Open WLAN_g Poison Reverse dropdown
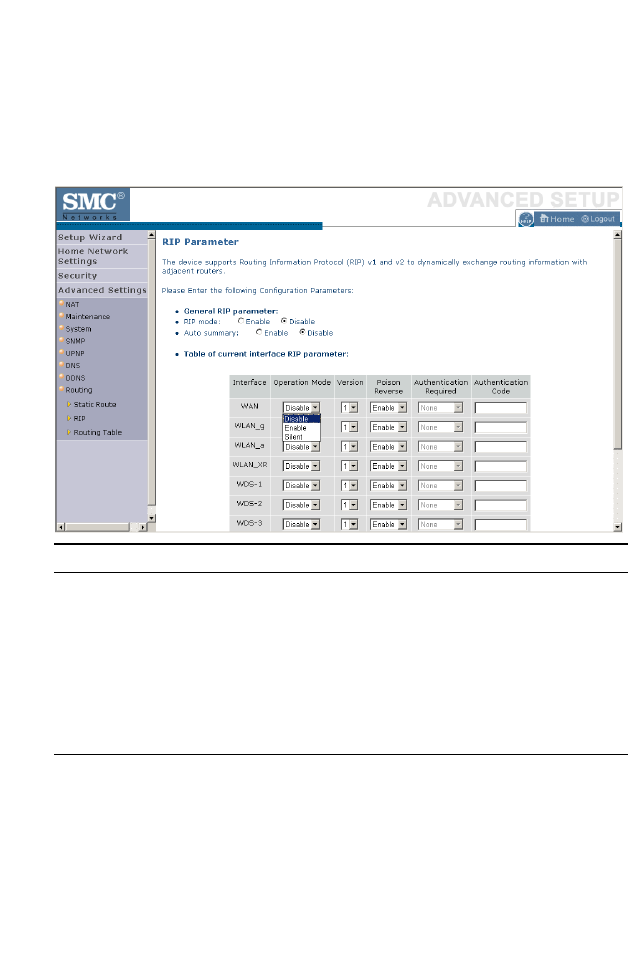Viewport: 630px width, 972px height. 388,427
